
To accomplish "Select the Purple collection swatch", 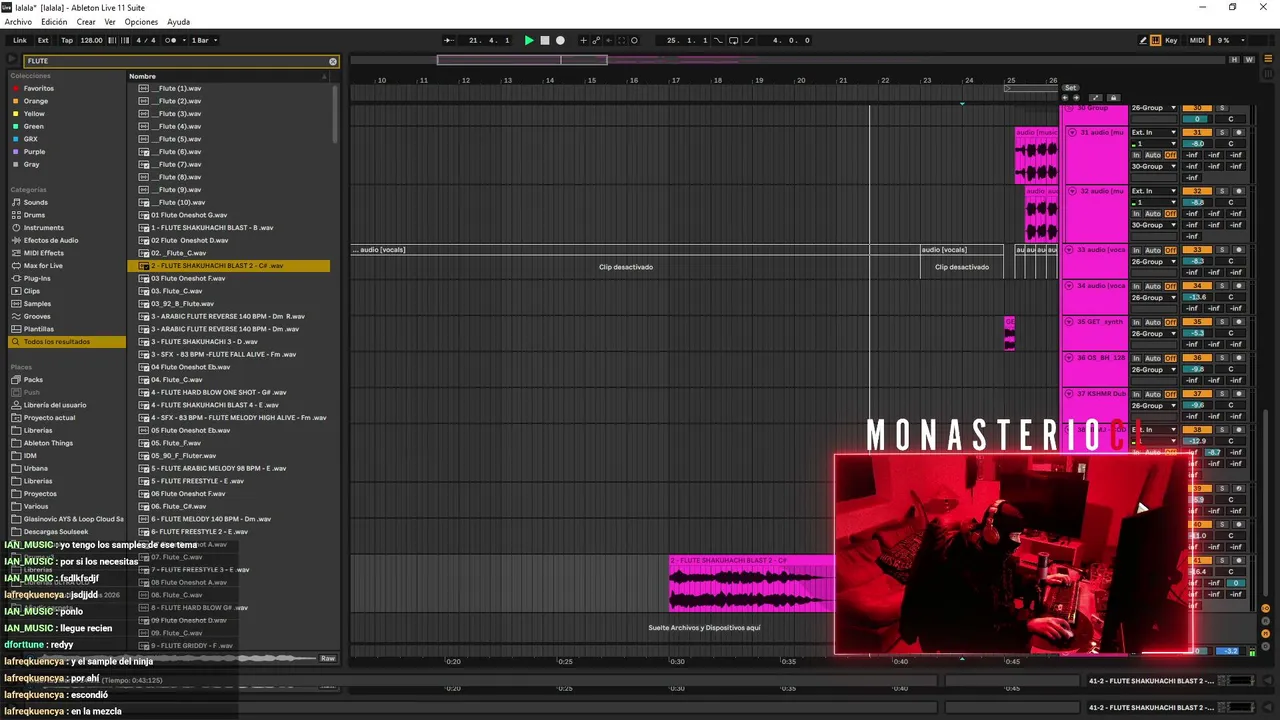I will pos(16,152).
